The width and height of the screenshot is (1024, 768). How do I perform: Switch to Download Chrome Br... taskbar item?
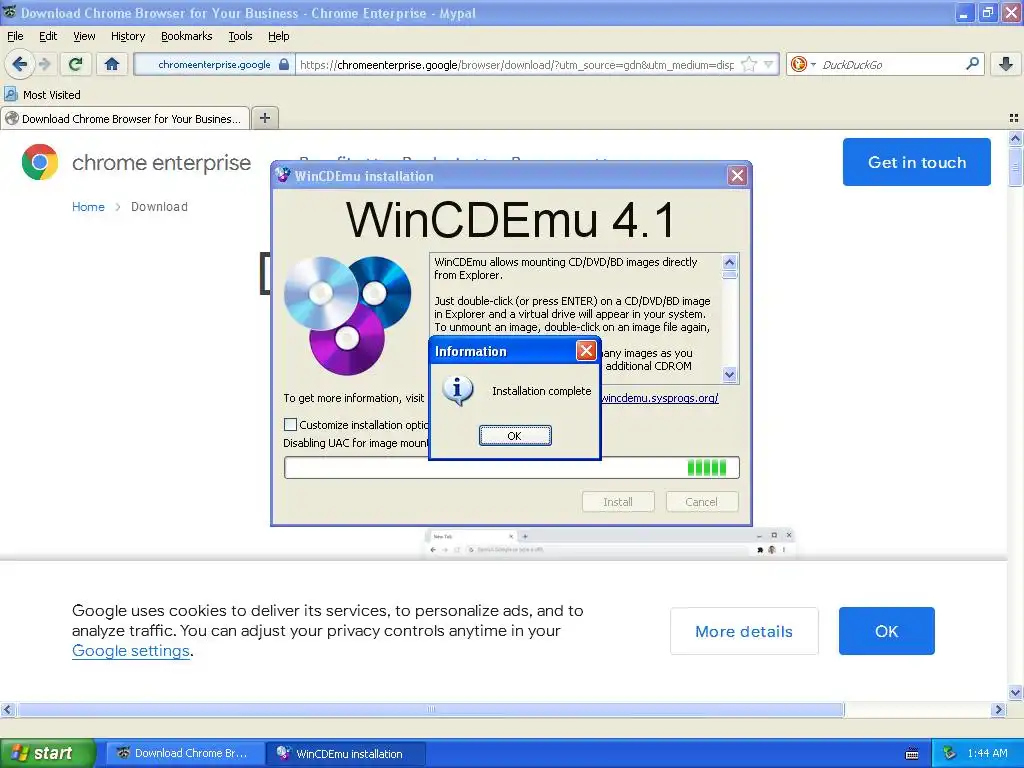click(185, 753)
